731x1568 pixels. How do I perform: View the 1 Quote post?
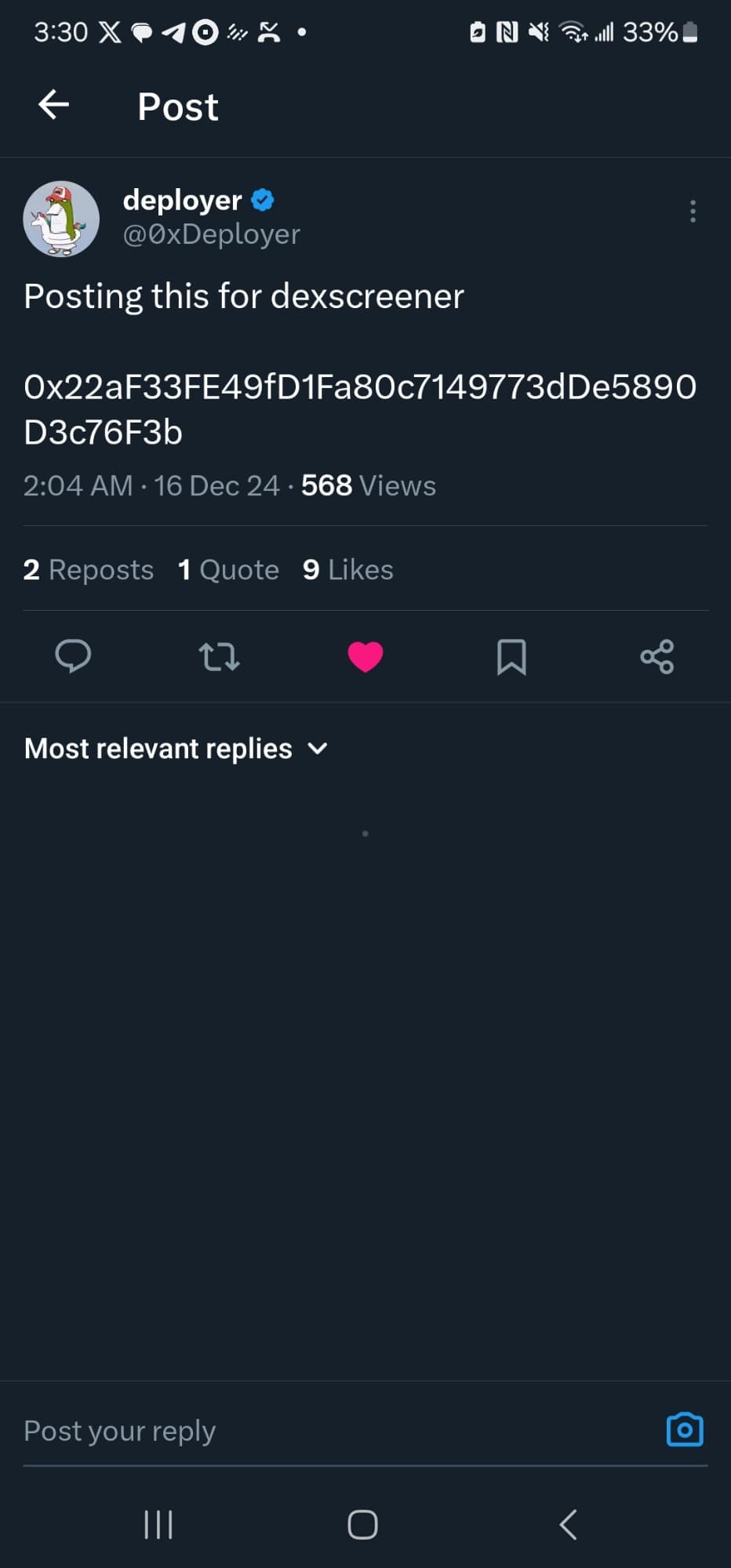pyautogui.click(x=228, y=570)
